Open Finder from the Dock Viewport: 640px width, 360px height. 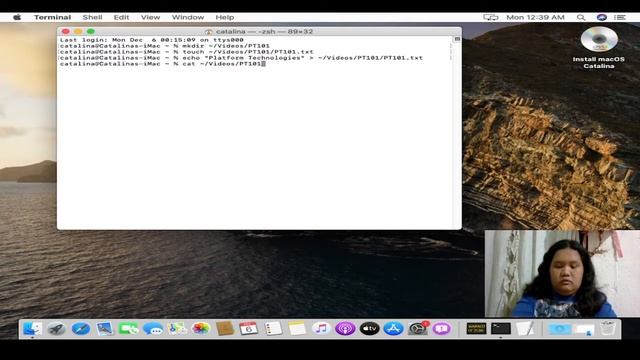click(32, 329)
